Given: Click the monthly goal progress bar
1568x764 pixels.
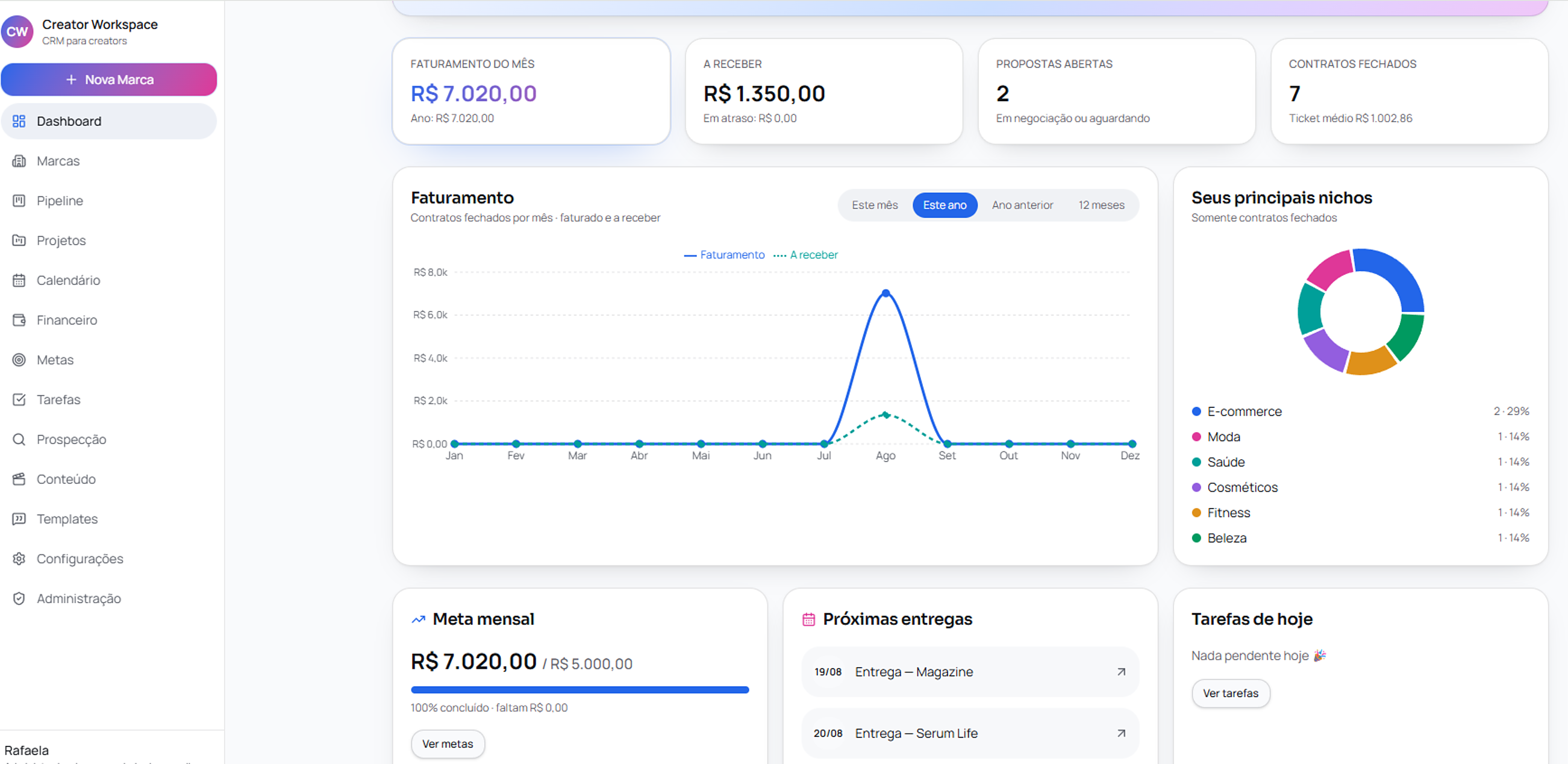Looking at the screenshot, I should pyautogui.click(x=579, y=690).
